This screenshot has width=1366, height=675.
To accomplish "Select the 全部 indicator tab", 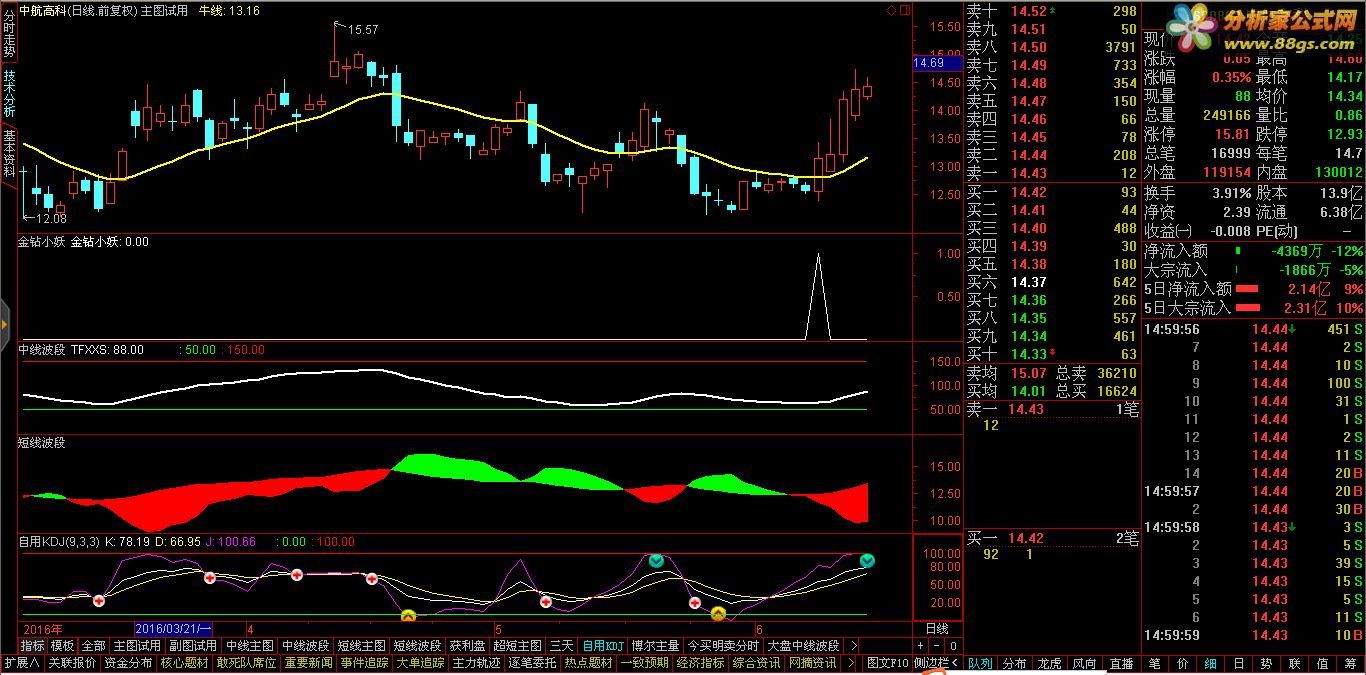I will coord(93,646).
